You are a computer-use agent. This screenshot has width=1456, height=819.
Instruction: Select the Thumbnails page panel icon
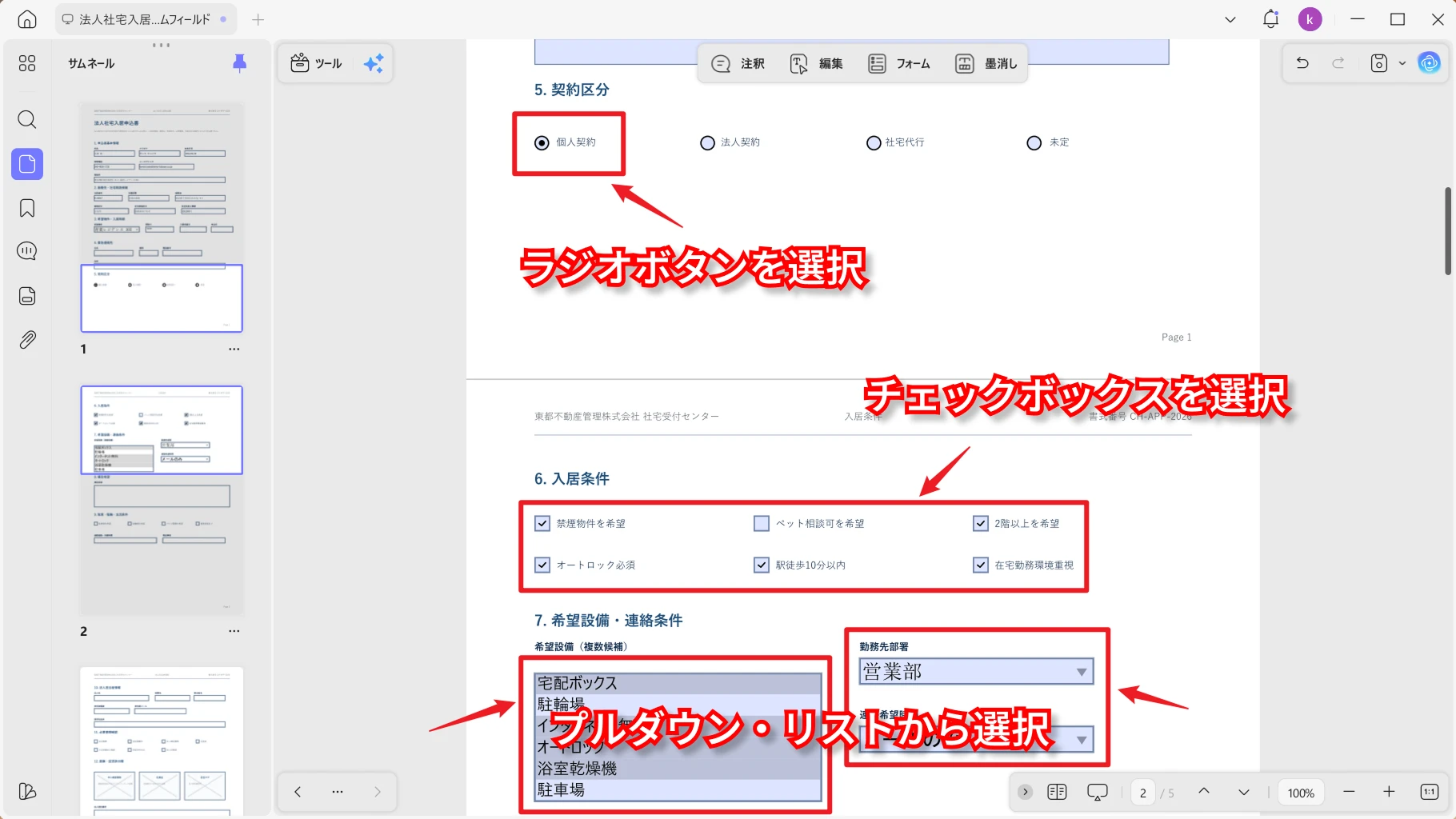(x=27, y=164)
